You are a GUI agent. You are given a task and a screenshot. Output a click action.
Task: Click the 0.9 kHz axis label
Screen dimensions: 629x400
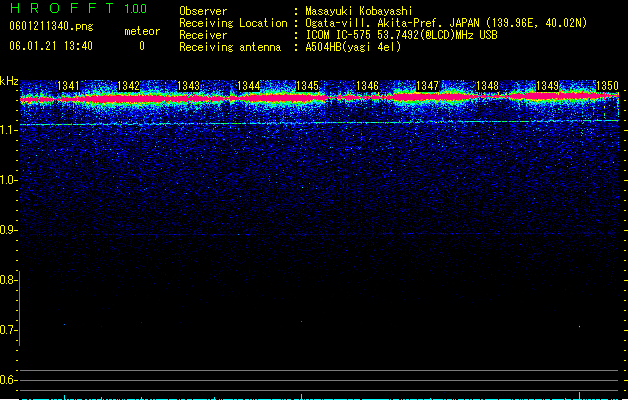pyautogui.click(x=7, y=230)
